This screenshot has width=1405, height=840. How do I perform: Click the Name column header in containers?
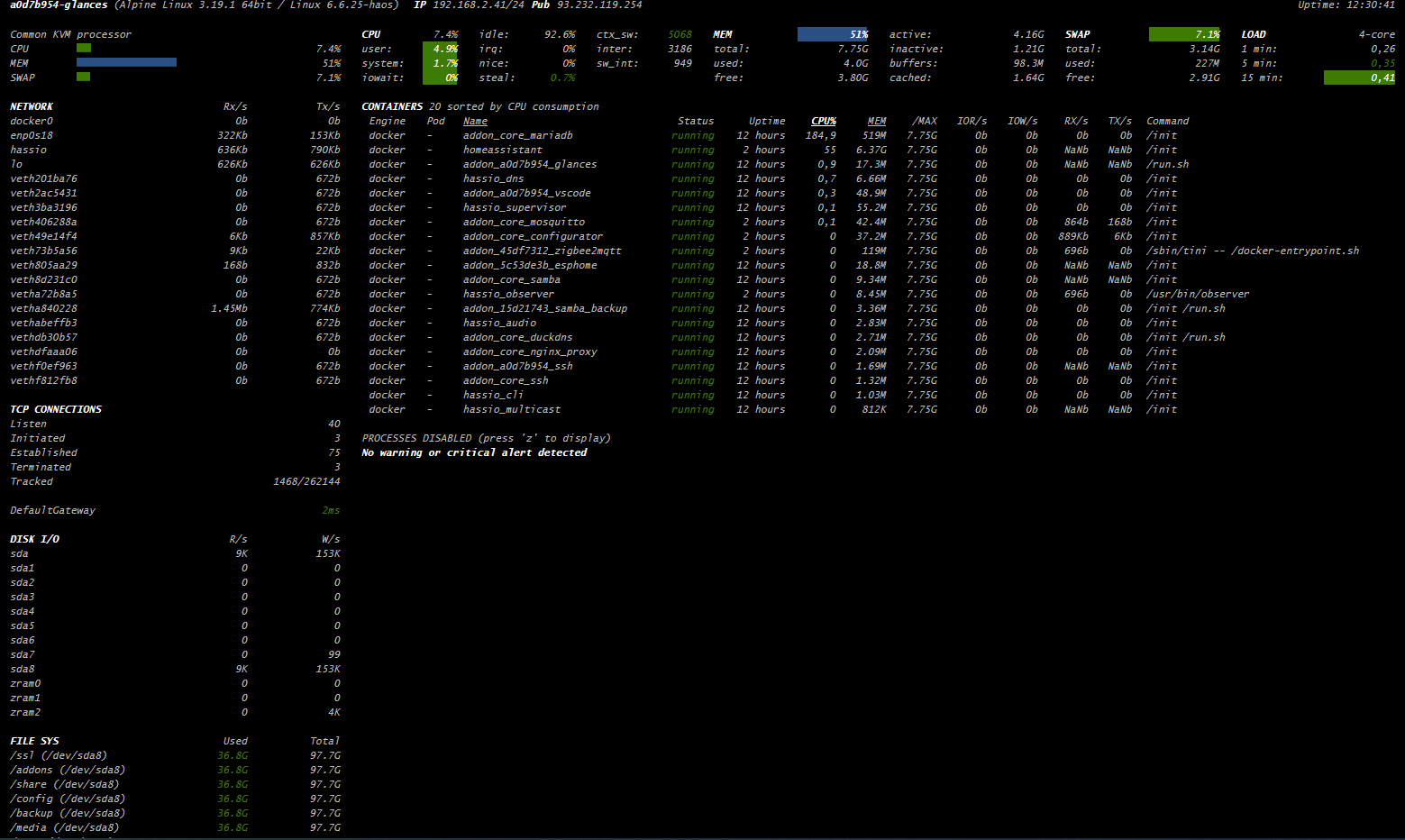(x=476, y=121)
